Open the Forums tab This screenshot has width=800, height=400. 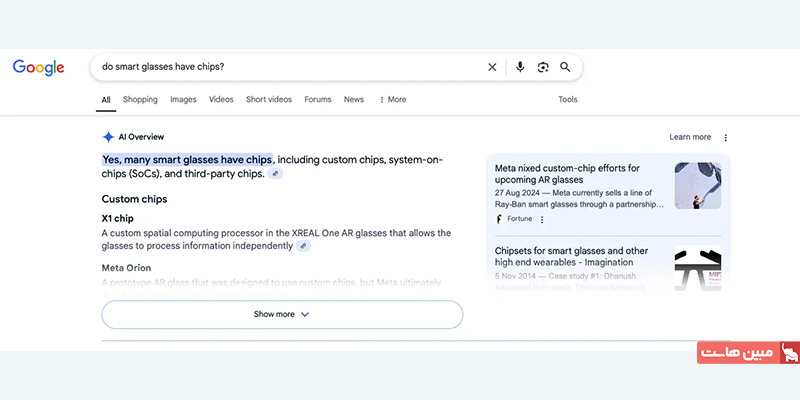tap(318, 99)
